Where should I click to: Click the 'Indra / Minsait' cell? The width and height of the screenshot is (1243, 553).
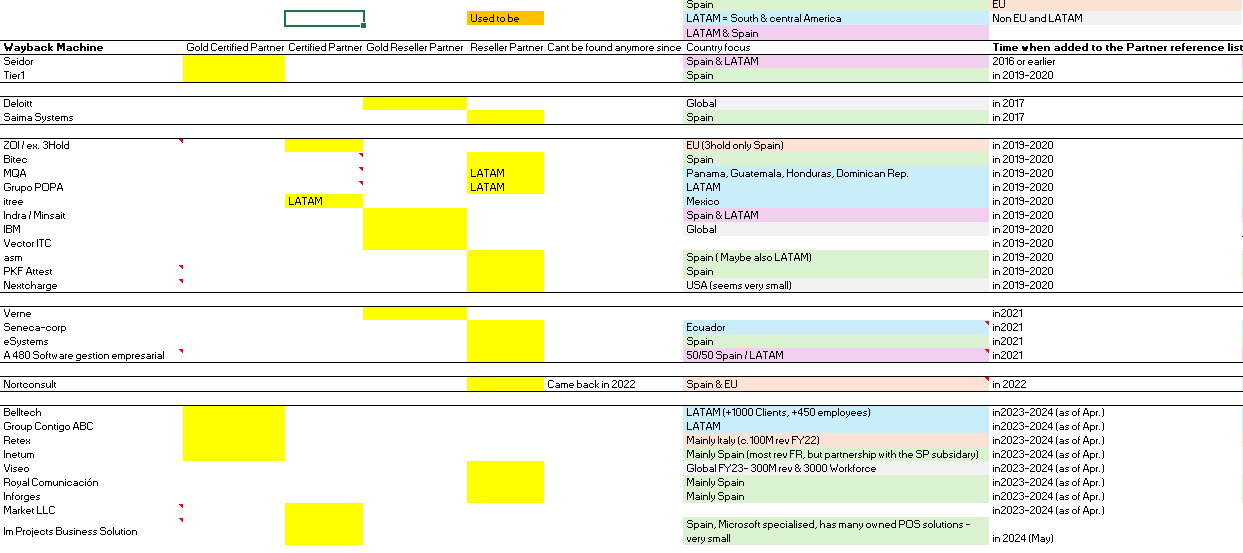(x=92, y=215)
